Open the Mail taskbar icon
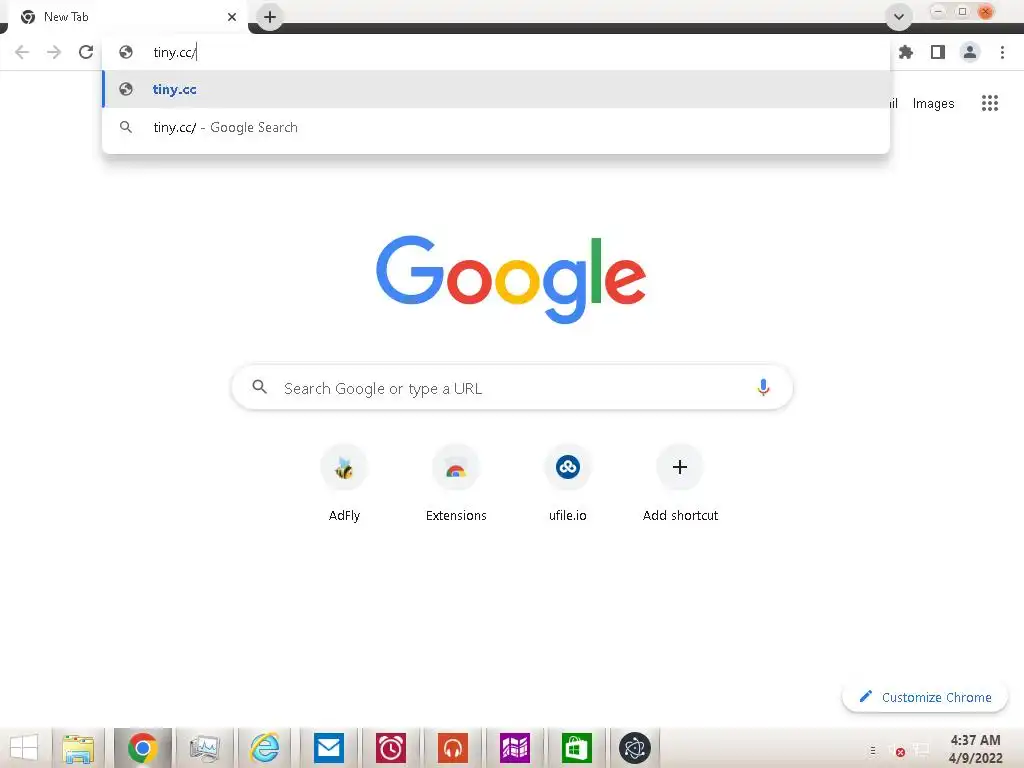1024x768 pixels. [x=328, y=748]
